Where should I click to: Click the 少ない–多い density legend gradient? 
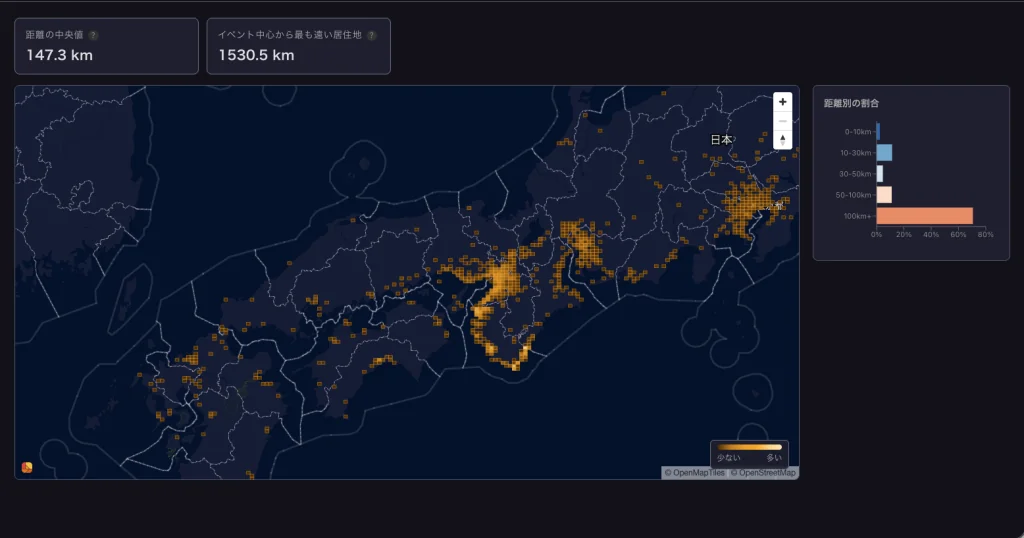(750, 447)
